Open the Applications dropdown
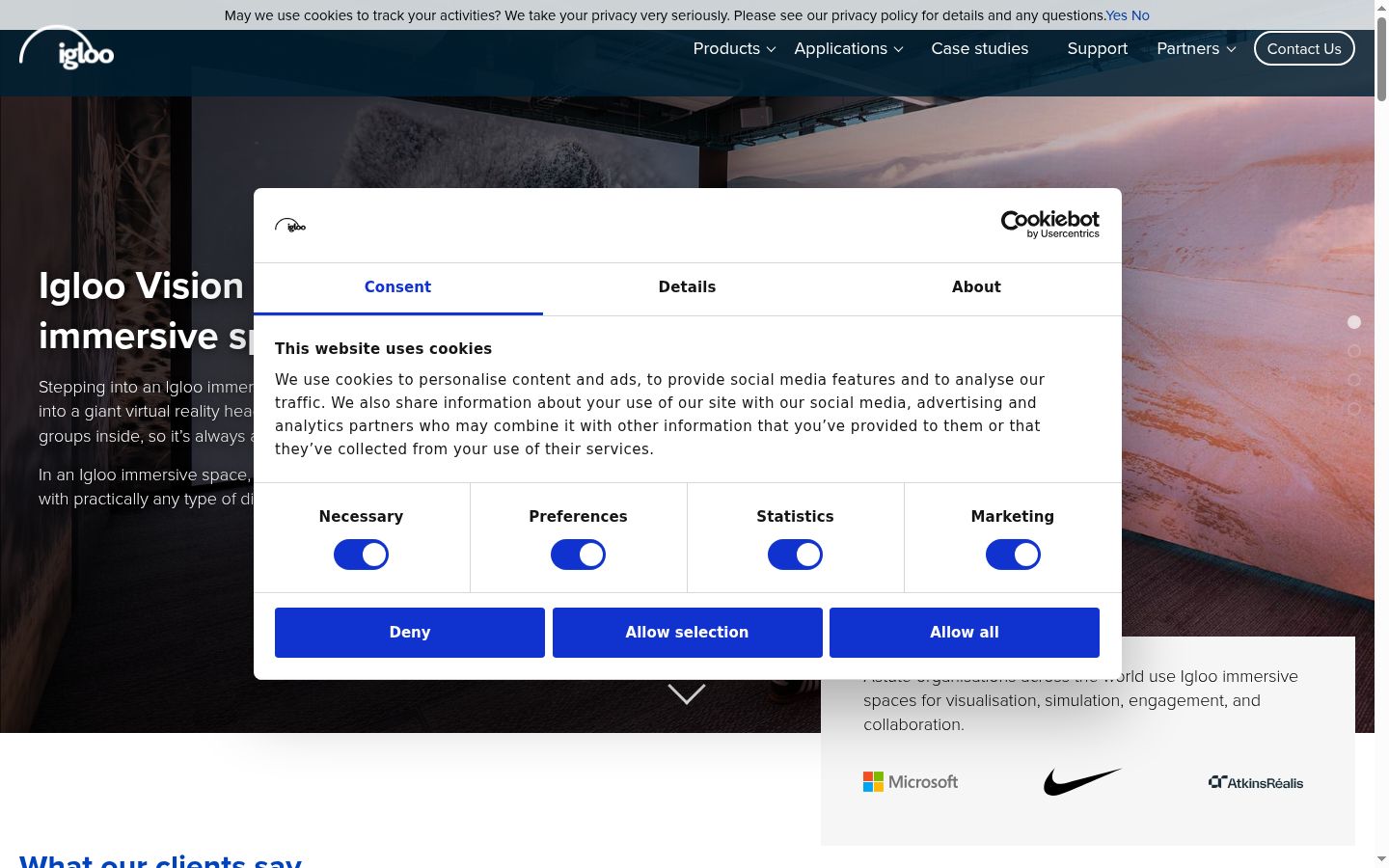The height and width of the screenshot is (868, 1389). 849,48
